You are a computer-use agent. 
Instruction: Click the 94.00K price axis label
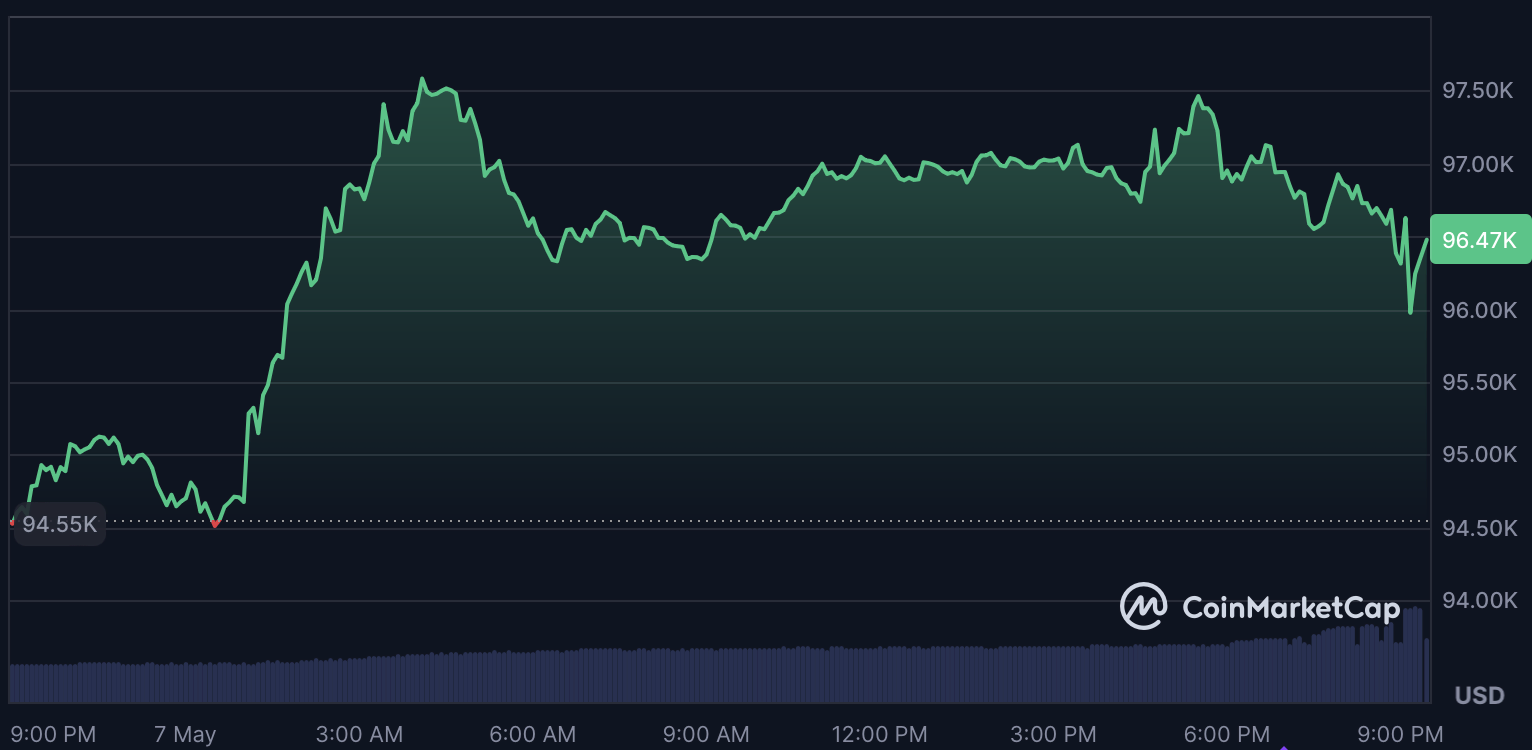[x=1478, y=600]
